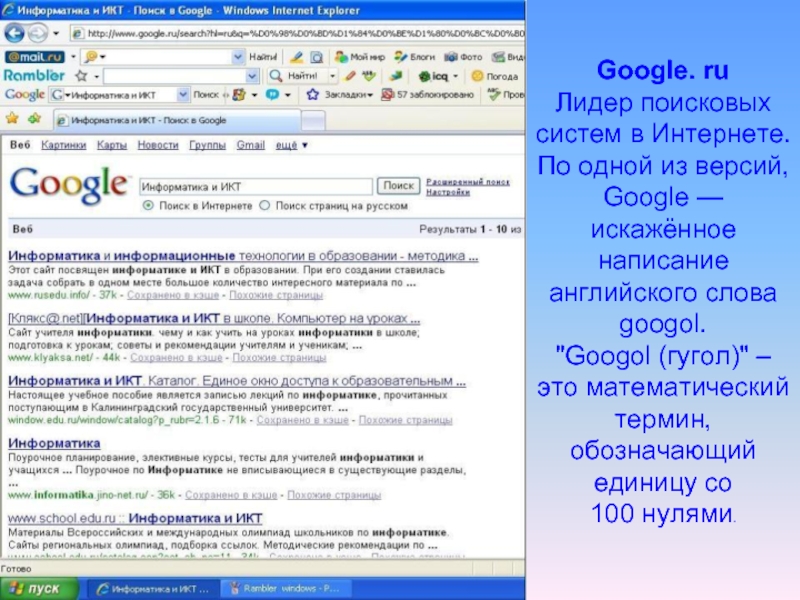Switch to Rambler windows taskbar item

pyautogui.click(x=286, y=589)
